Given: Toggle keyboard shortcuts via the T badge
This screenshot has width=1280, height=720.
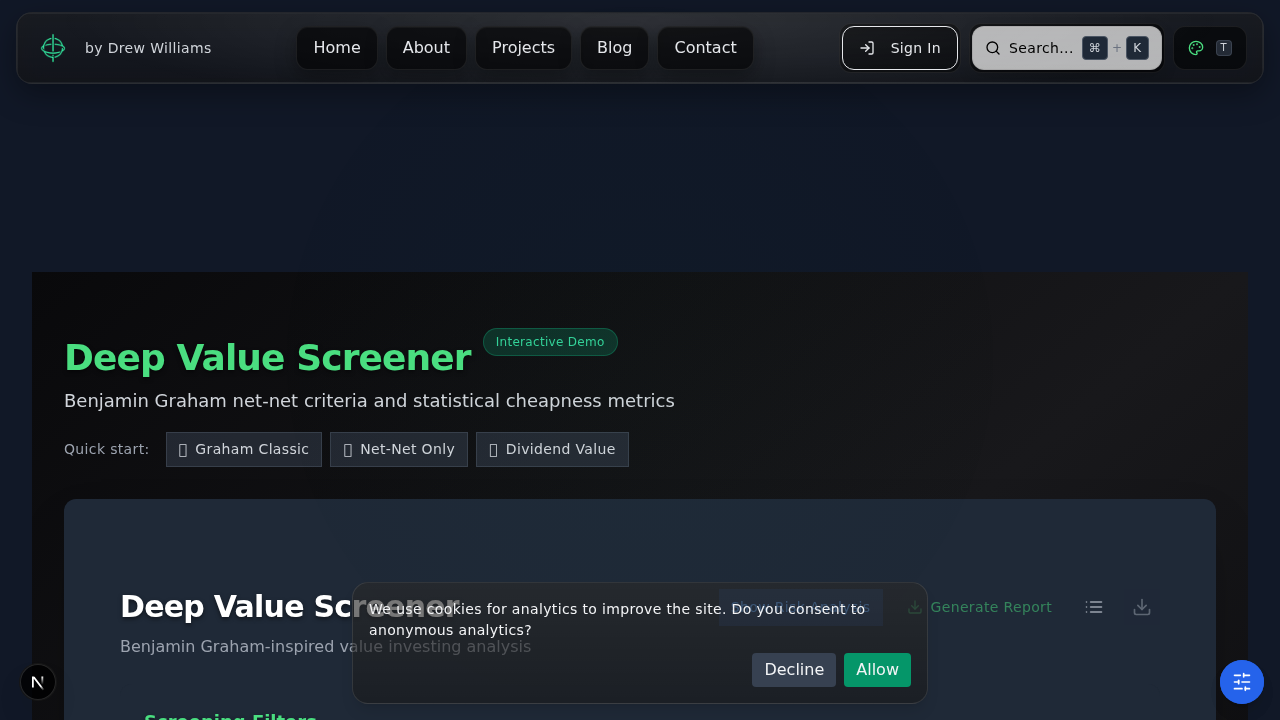Looking at the screenshot, I should [1223, 47].
